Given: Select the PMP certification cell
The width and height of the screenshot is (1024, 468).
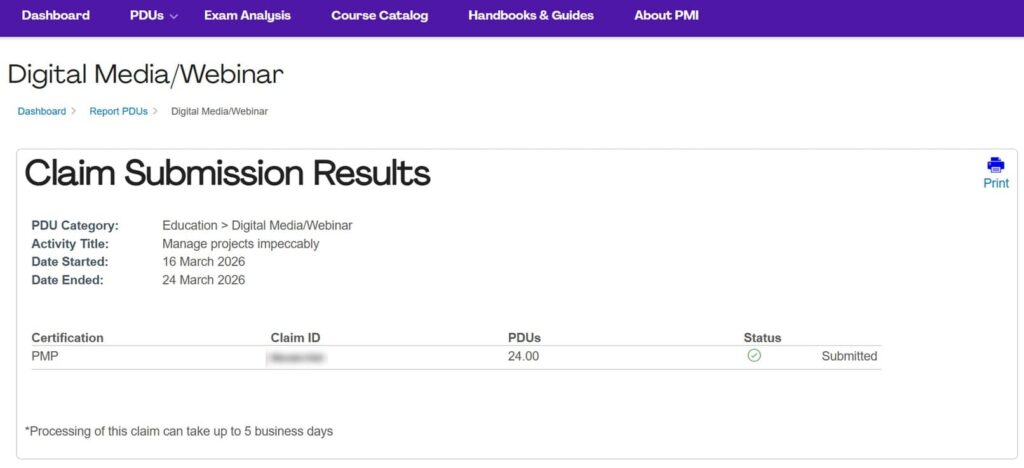Looking at the screenshot, I should click(46, 356).
